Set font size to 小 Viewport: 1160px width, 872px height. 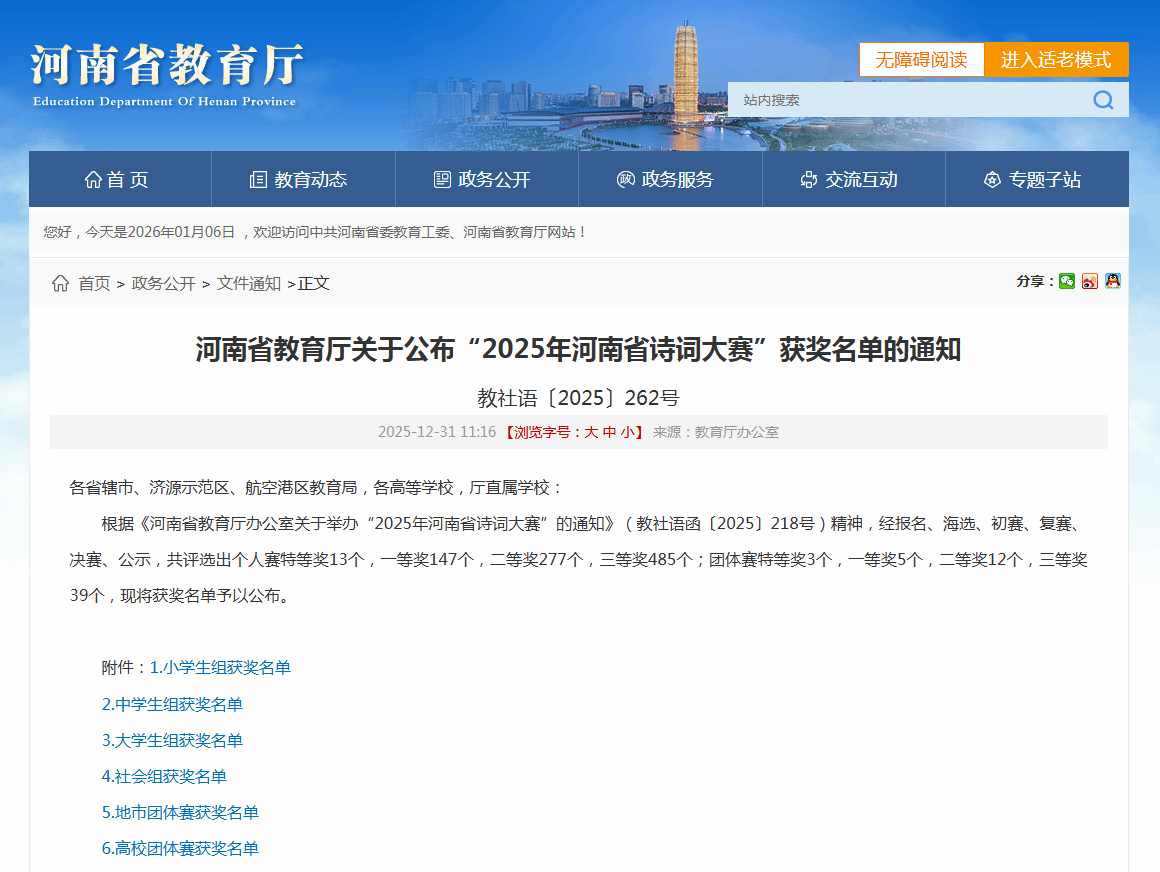[627, 433]
